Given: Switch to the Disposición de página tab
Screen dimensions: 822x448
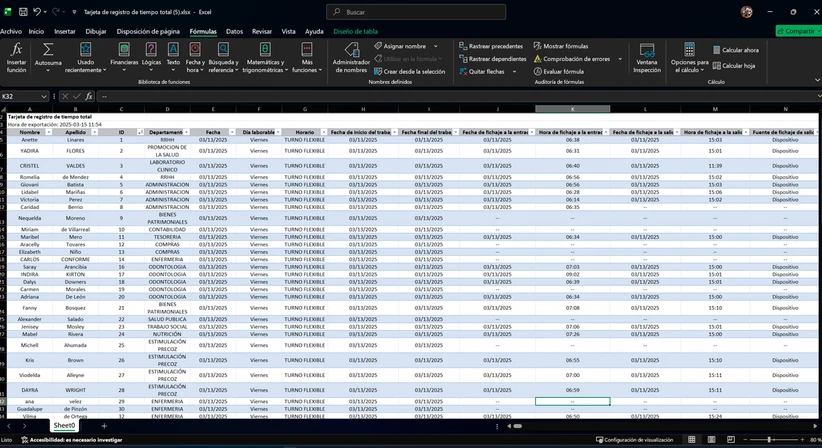Looking at the screenshot, I should [148, 31].
